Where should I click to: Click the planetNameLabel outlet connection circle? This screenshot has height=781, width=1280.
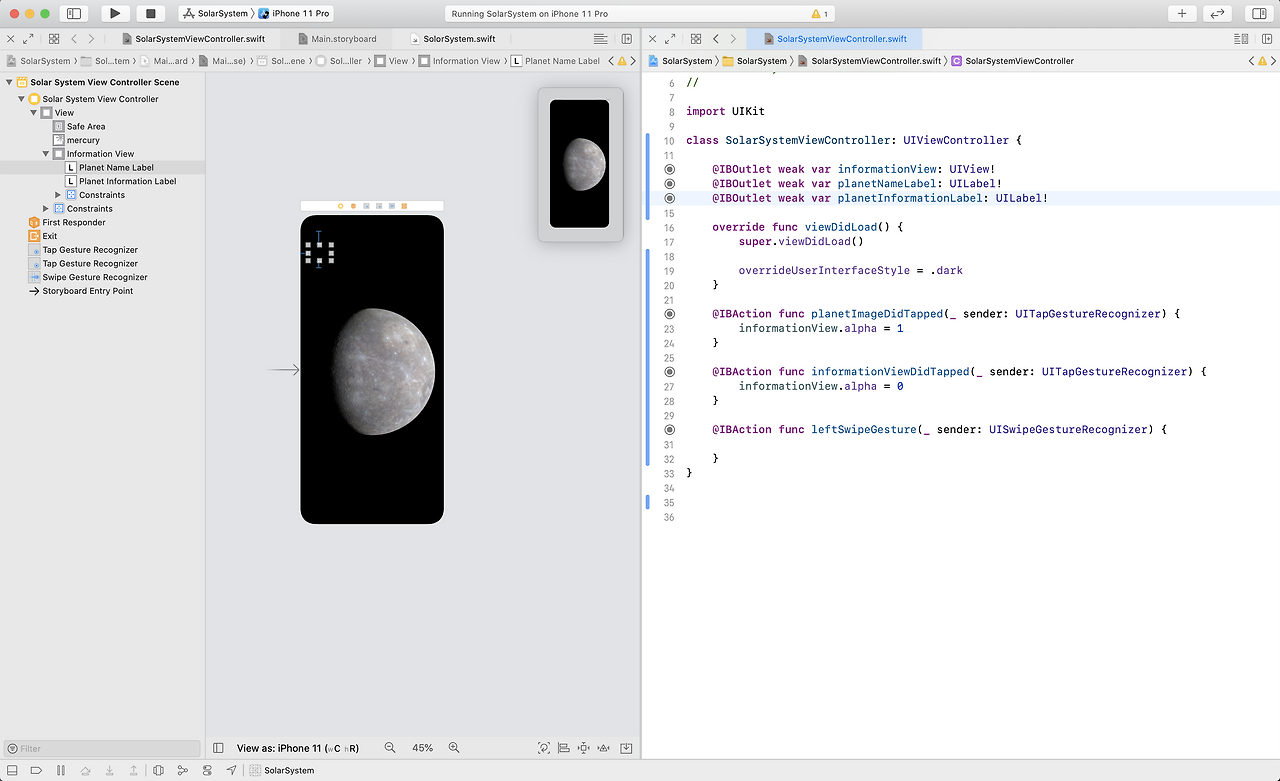(670, 184)
